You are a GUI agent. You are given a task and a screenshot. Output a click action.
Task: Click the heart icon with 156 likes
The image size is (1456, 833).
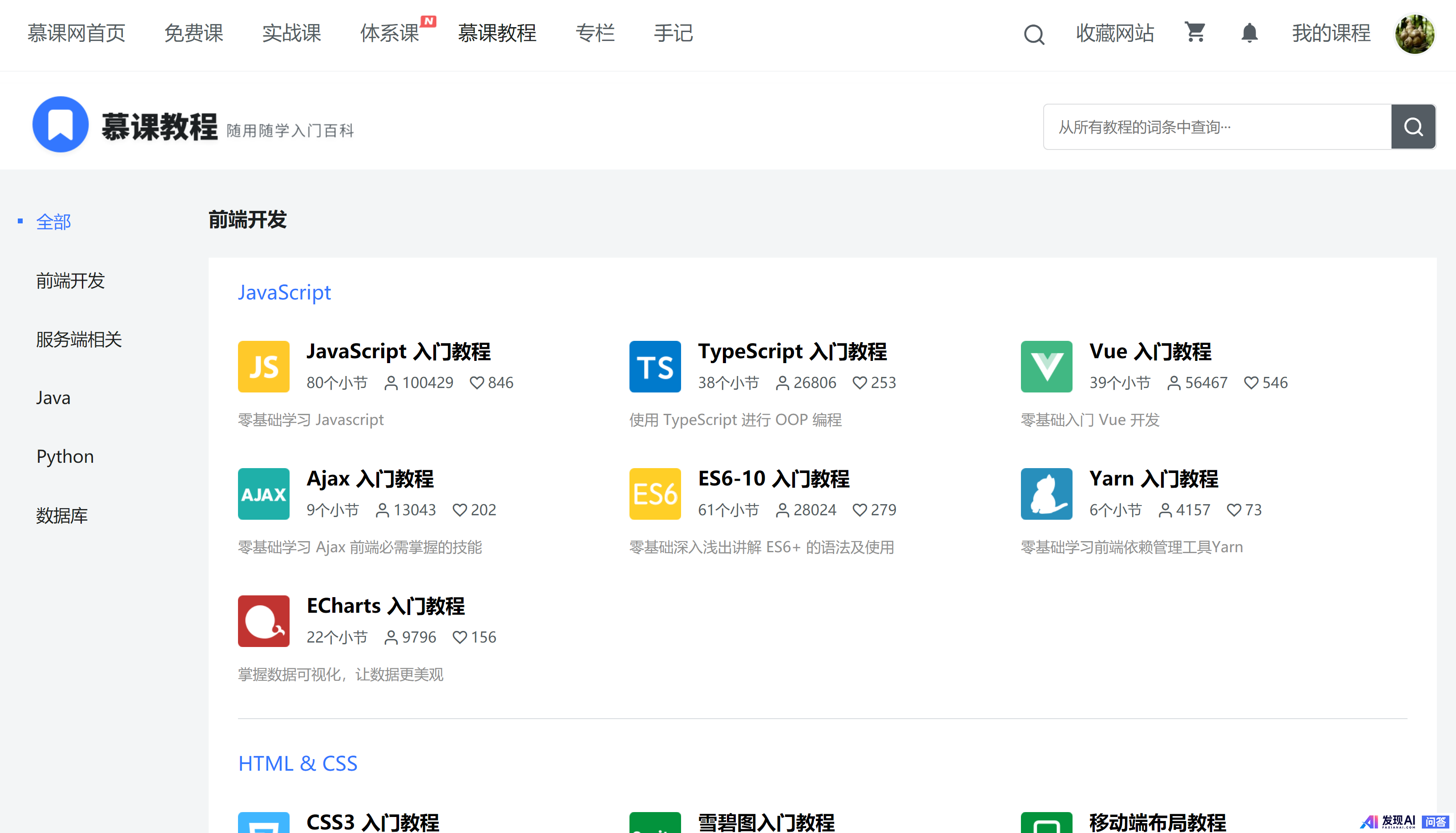[459, 637]
